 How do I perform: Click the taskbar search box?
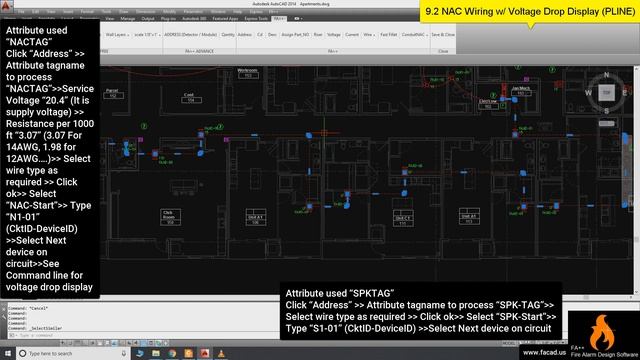(x=73, y=353)
